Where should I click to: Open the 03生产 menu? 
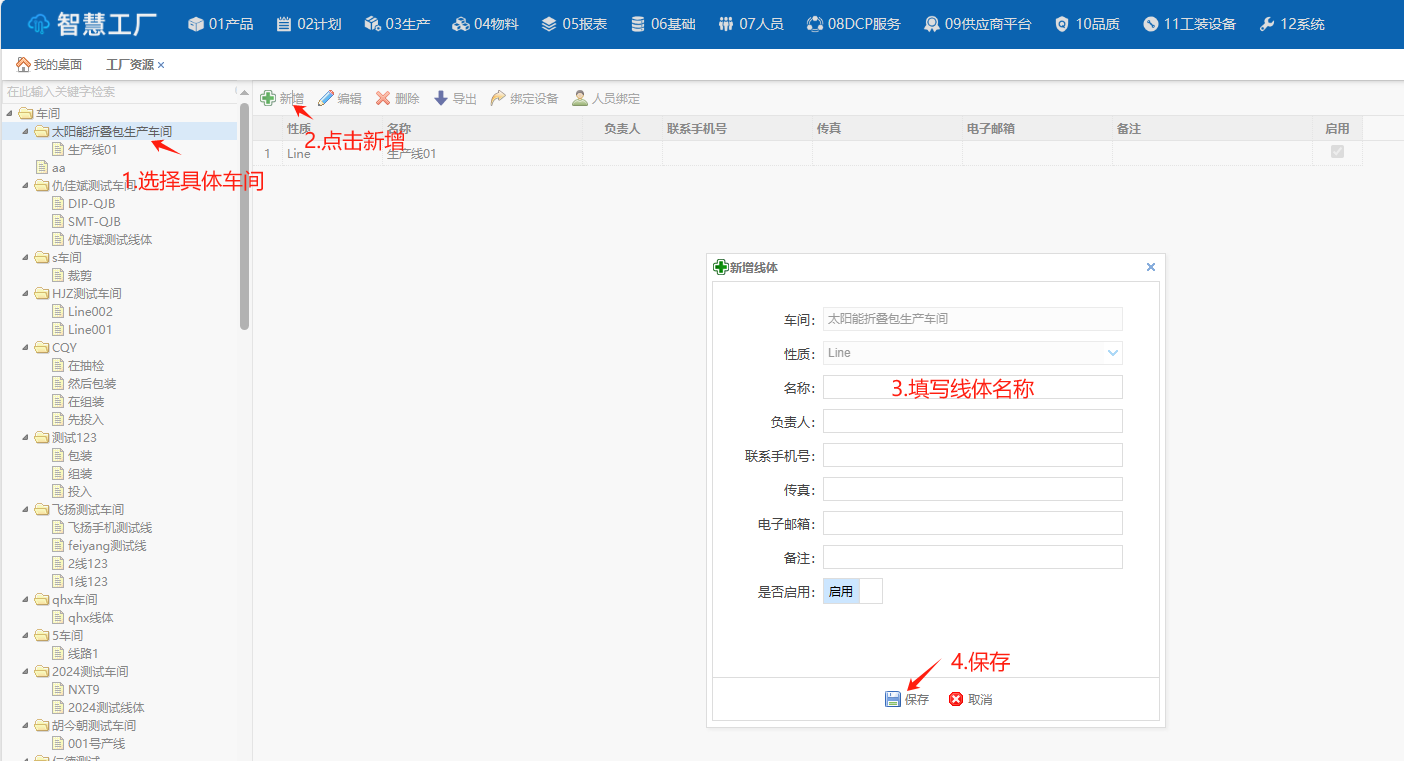click(x=397, y=24)
